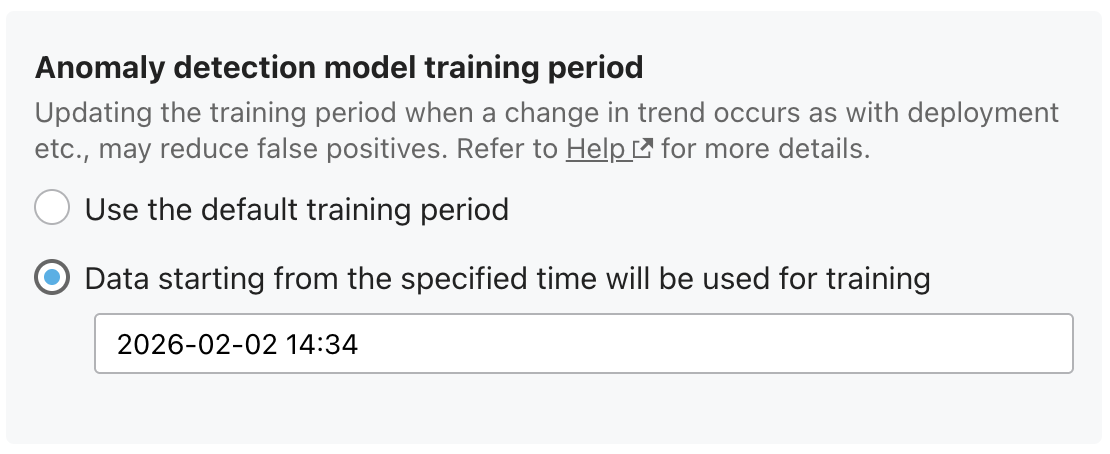
Task: Click the 'Anomaly detection model training period' heading
Action: pyautogui.click(x=339, y=68)
